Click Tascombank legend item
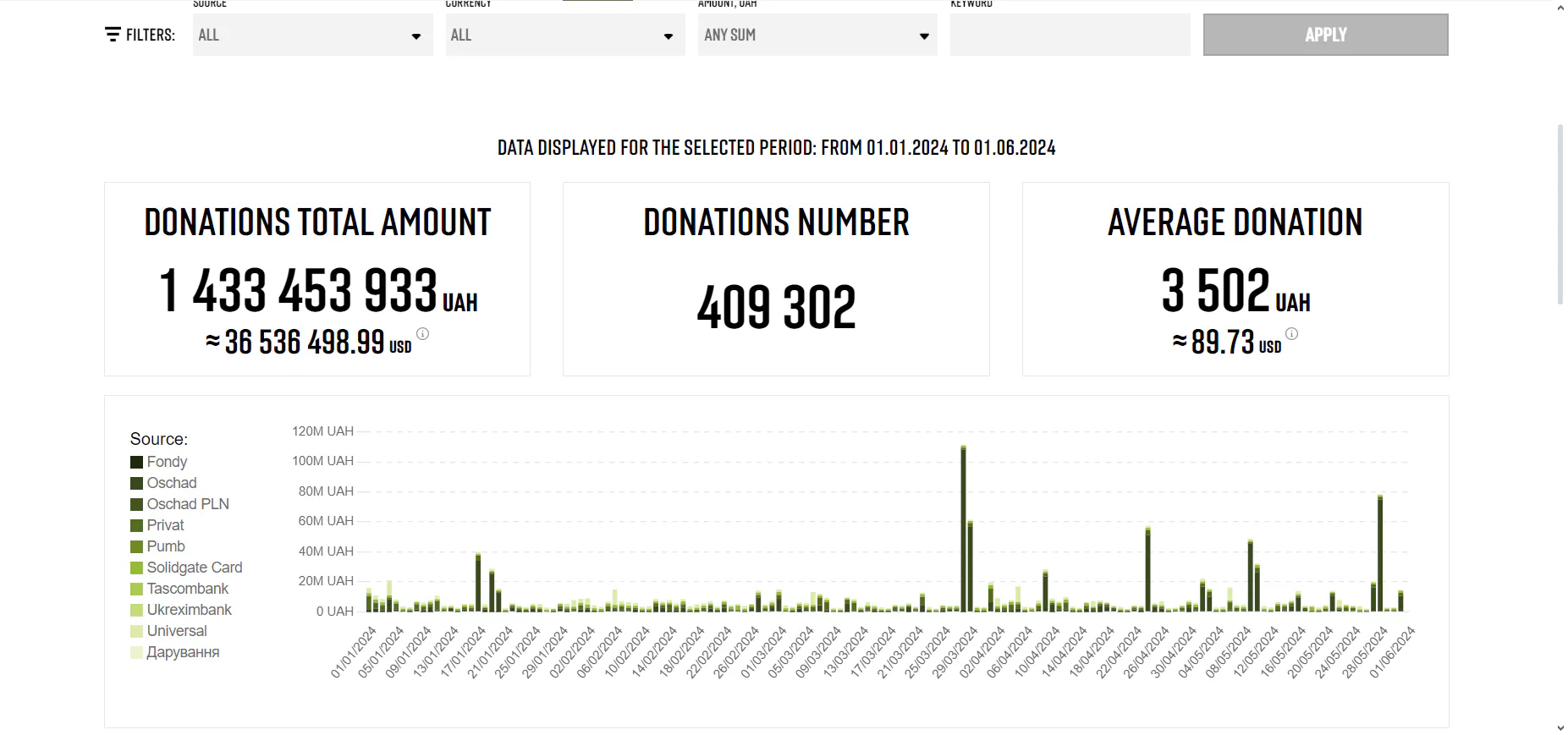Image resolution: width=1568 pixels, height=735 pixels. pos(187,589)
